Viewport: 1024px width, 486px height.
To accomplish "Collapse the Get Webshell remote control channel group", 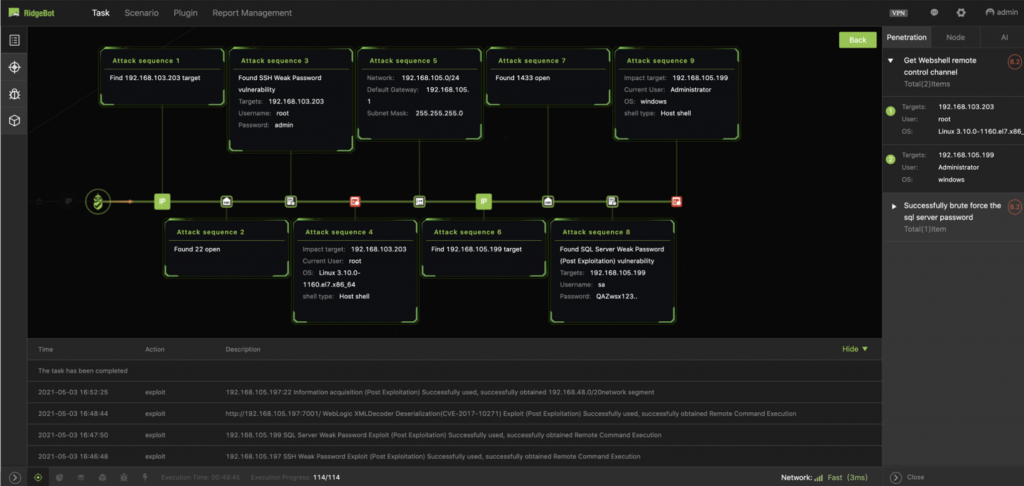I will click(891, 60).
